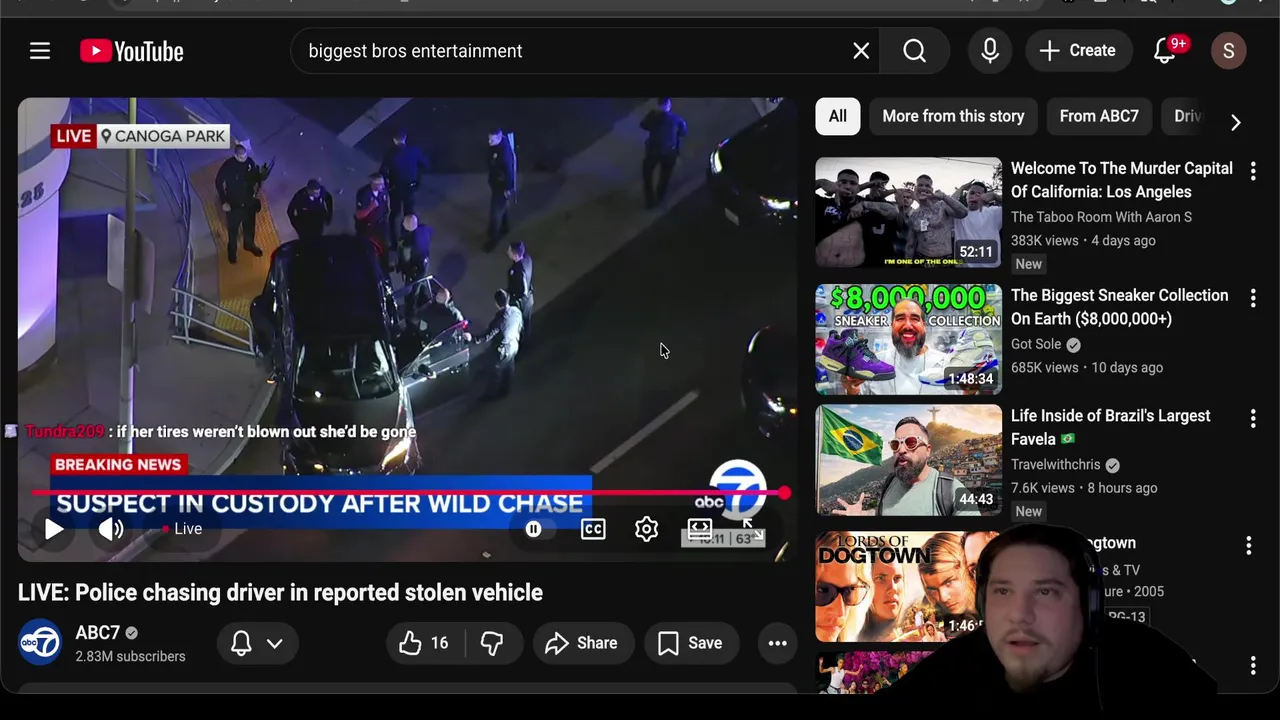Open options for Sneaker Collection video
The width and height of the screenshot is (1280, 720).
[1253, 298]
